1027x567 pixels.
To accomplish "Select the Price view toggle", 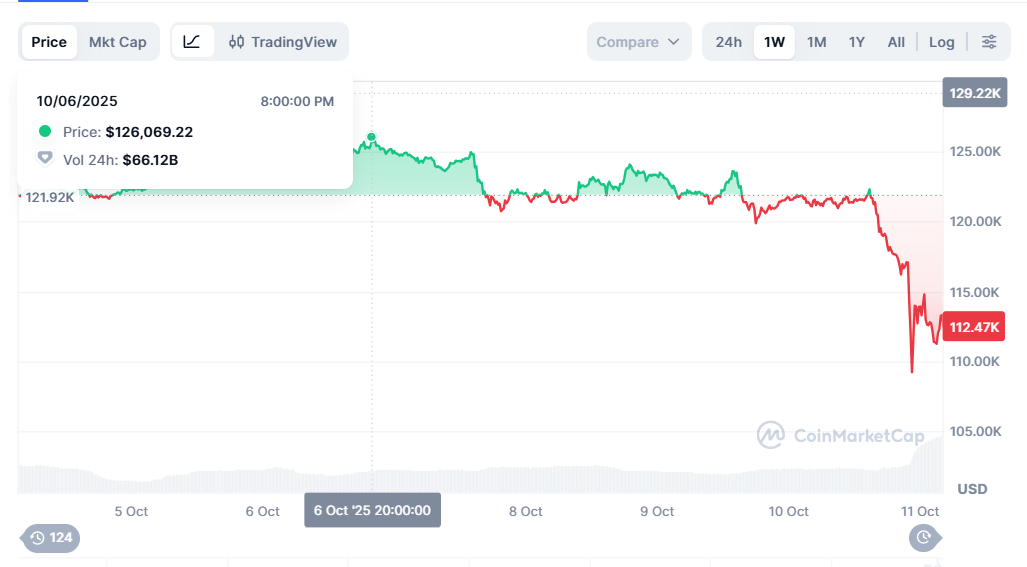I will (49, 42).
